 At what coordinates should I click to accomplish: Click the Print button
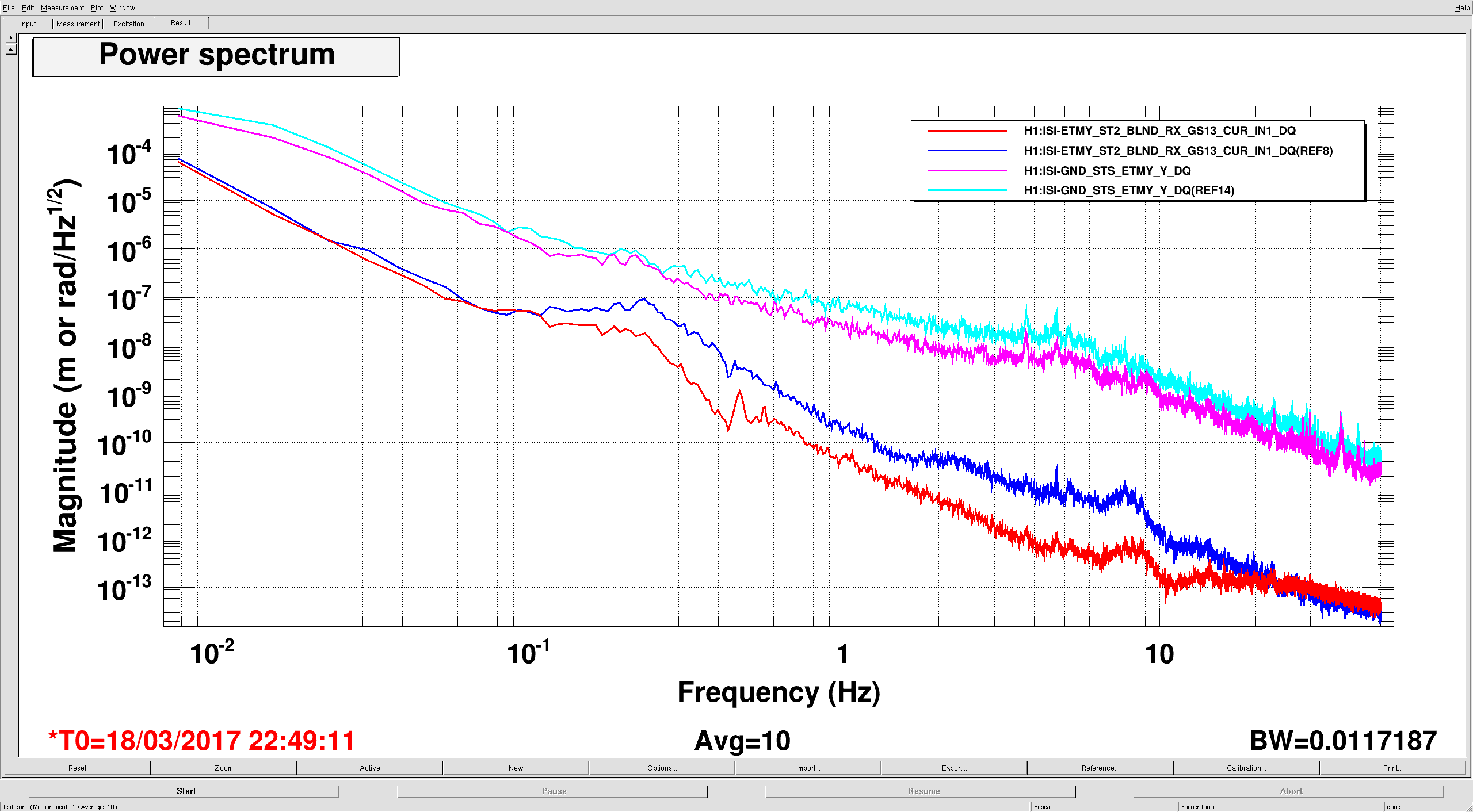point(1392,768)
